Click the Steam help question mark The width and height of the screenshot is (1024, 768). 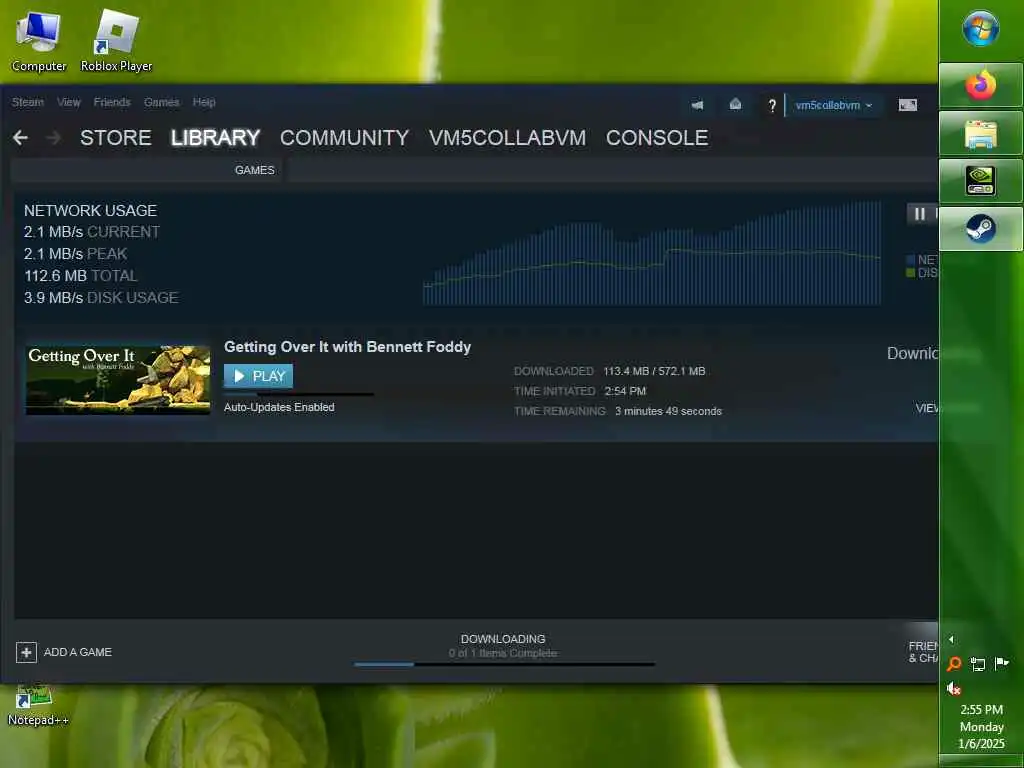(x=771, y=105)
